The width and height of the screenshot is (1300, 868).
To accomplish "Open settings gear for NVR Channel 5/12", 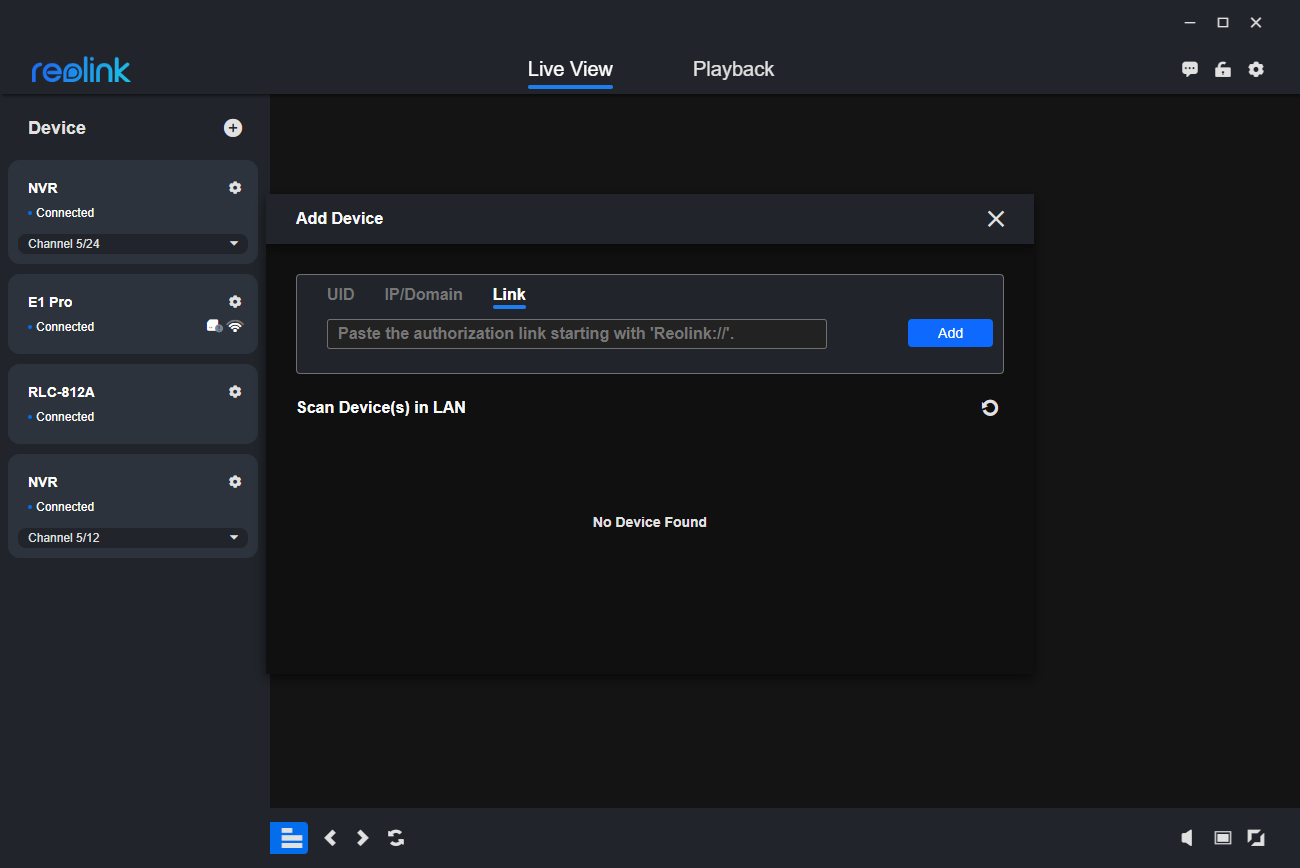I will 235,482.
